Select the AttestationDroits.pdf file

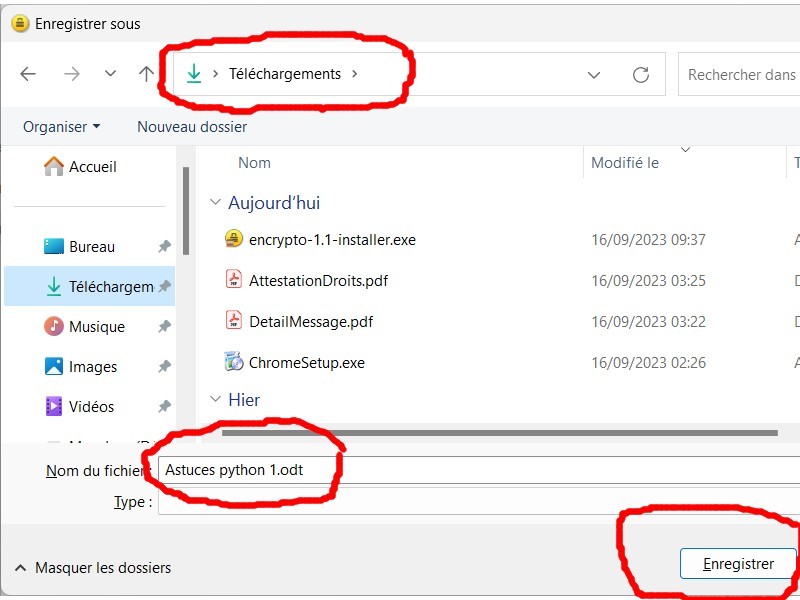click(318, 281)
